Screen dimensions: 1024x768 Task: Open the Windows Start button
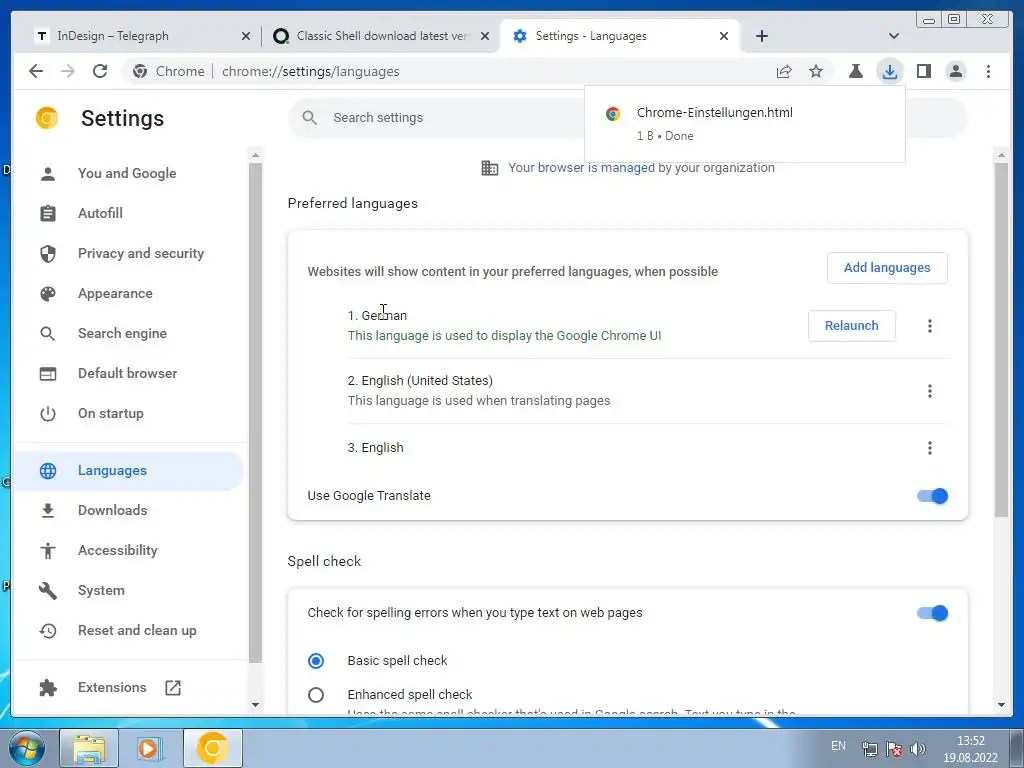click(26, 748)
